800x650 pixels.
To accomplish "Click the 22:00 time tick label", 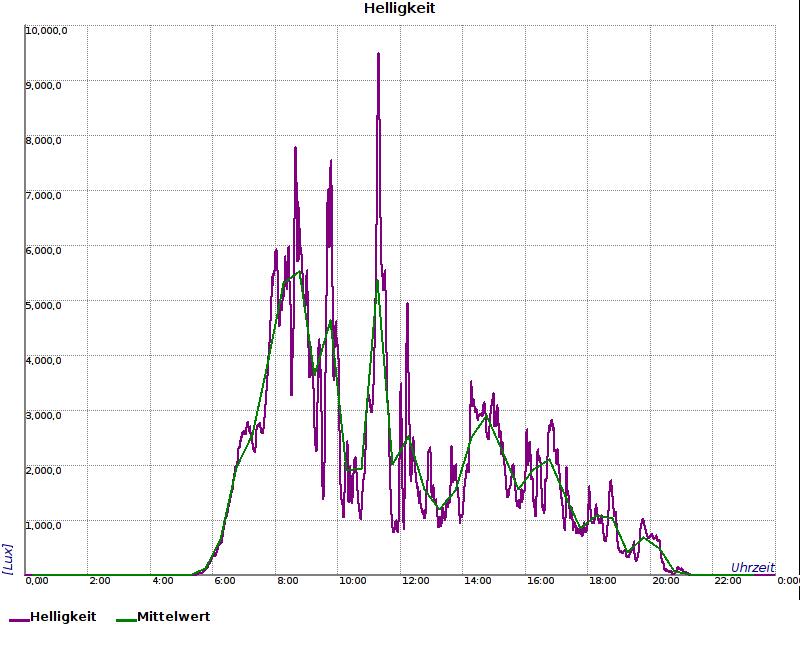I will (728, 581).
